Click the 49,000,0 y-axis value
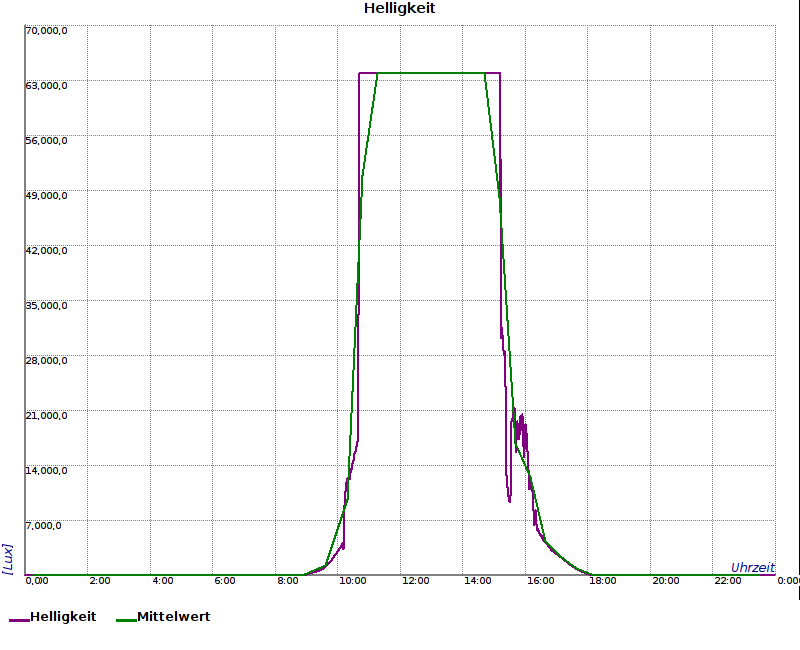Image resolution: width=800 pixels, height=650 pixels. coord(46,196)
